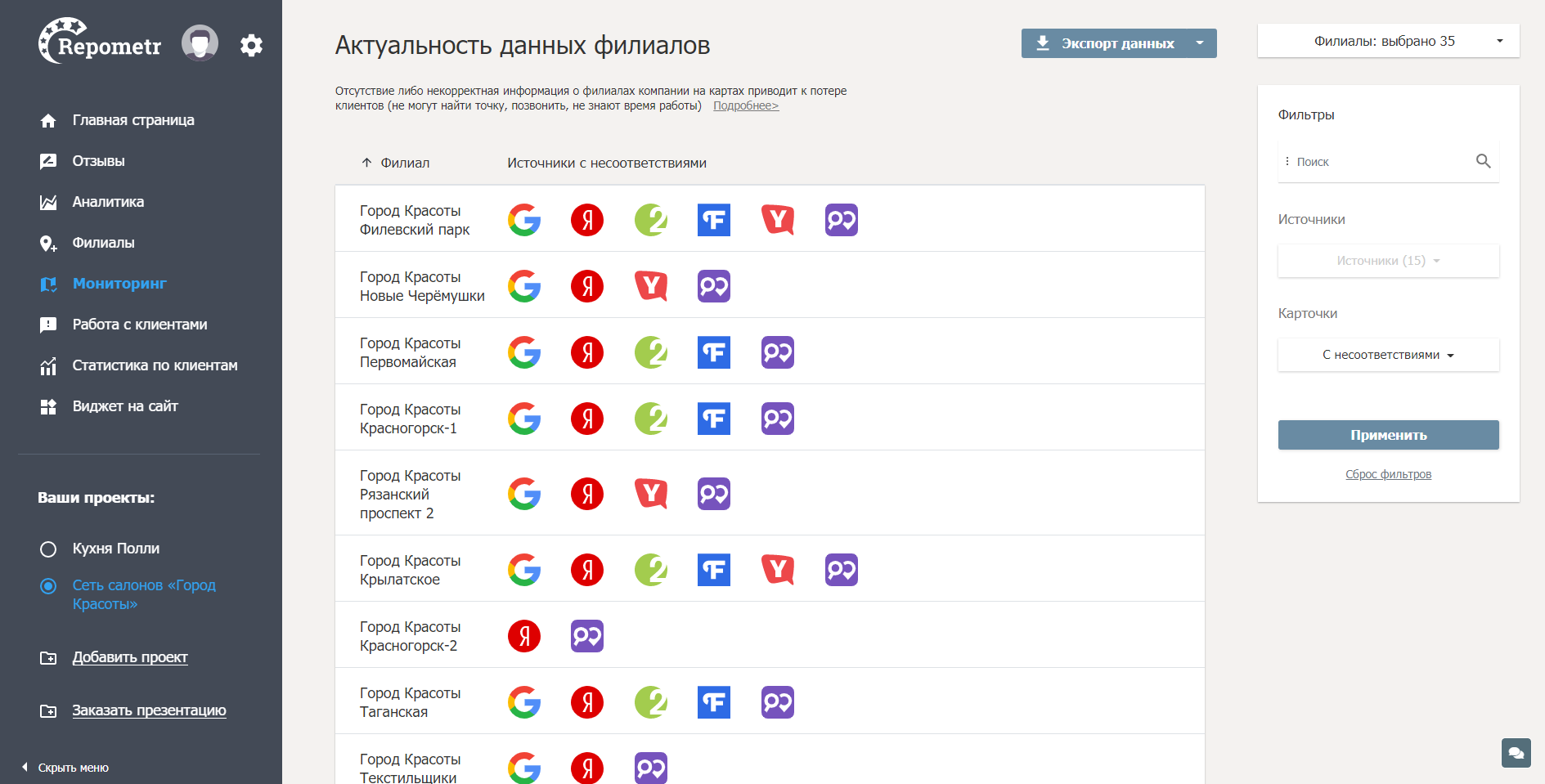Click the Yell icon for Рязанский проспект 2
Image resolution: width=1545 pixels, height=784 pixels.
point(651,494)
